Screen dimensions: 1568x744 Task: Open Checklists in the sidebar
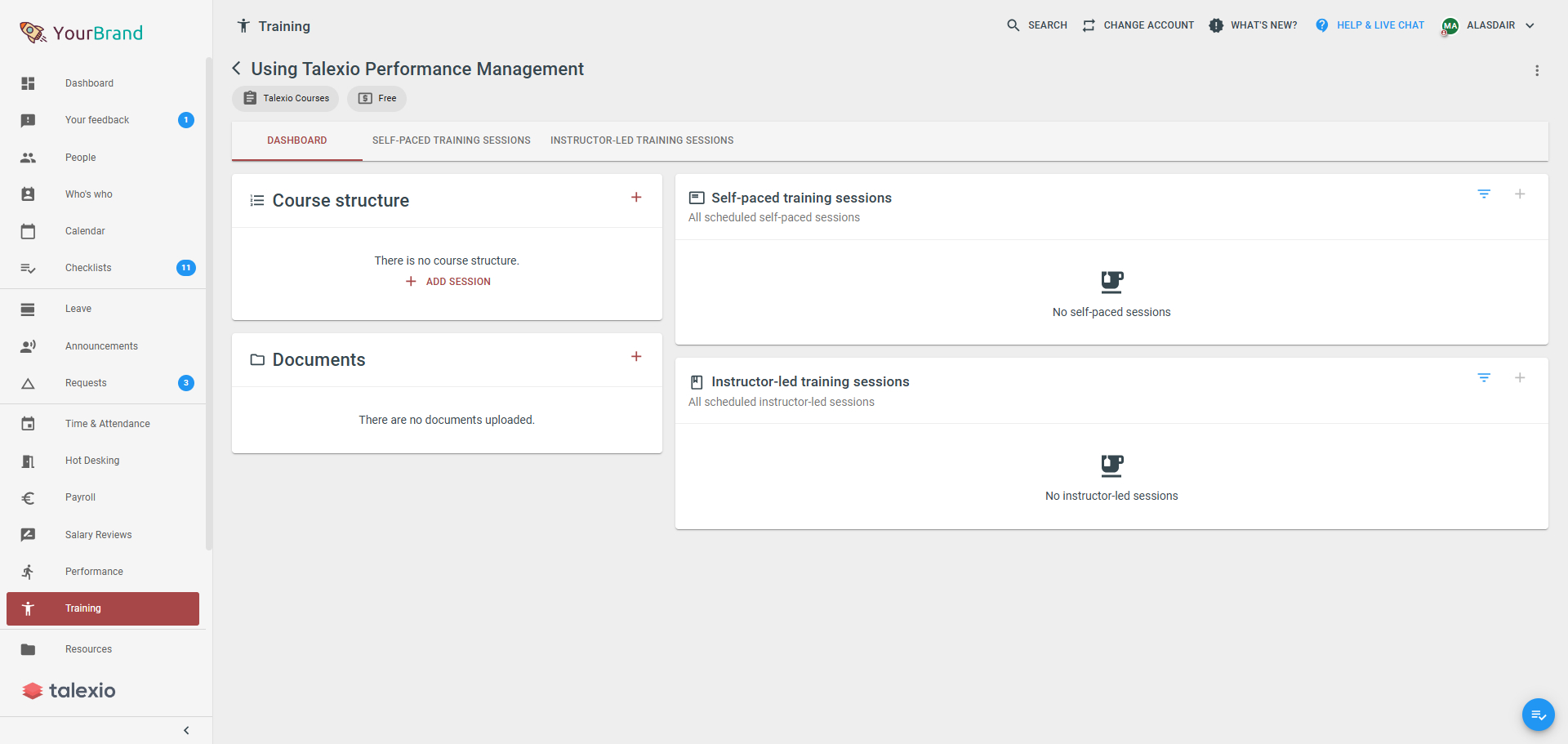pos(103,268)
